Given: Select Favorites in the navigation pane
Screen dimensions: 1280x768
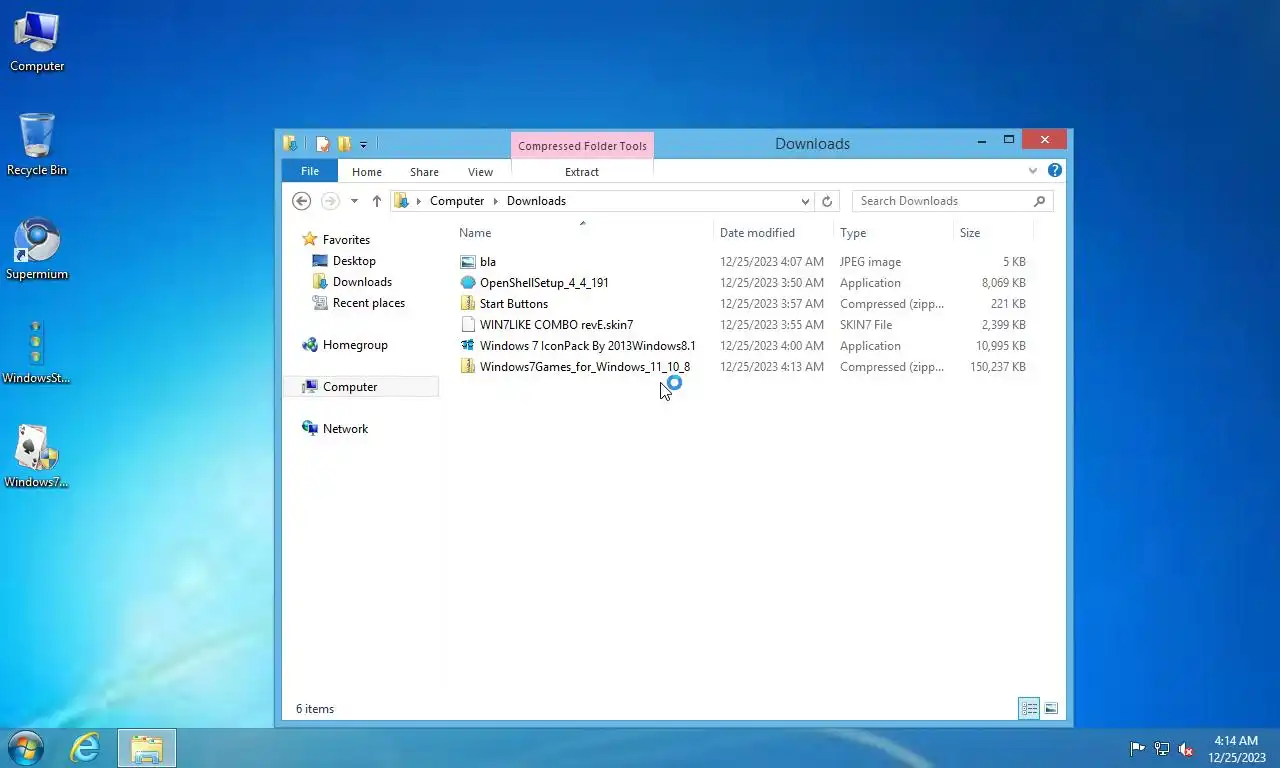Looking at the screenshot, I should [x=346, y=240].
